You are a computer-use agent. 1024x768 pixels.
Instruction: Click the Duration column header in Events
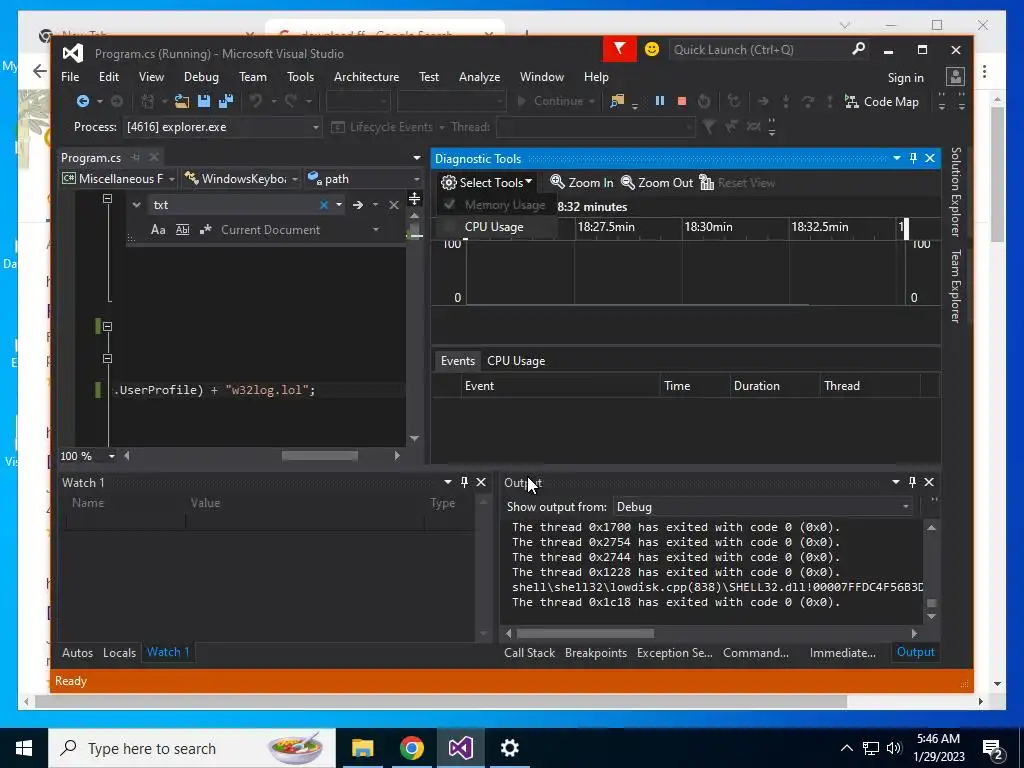775,386
